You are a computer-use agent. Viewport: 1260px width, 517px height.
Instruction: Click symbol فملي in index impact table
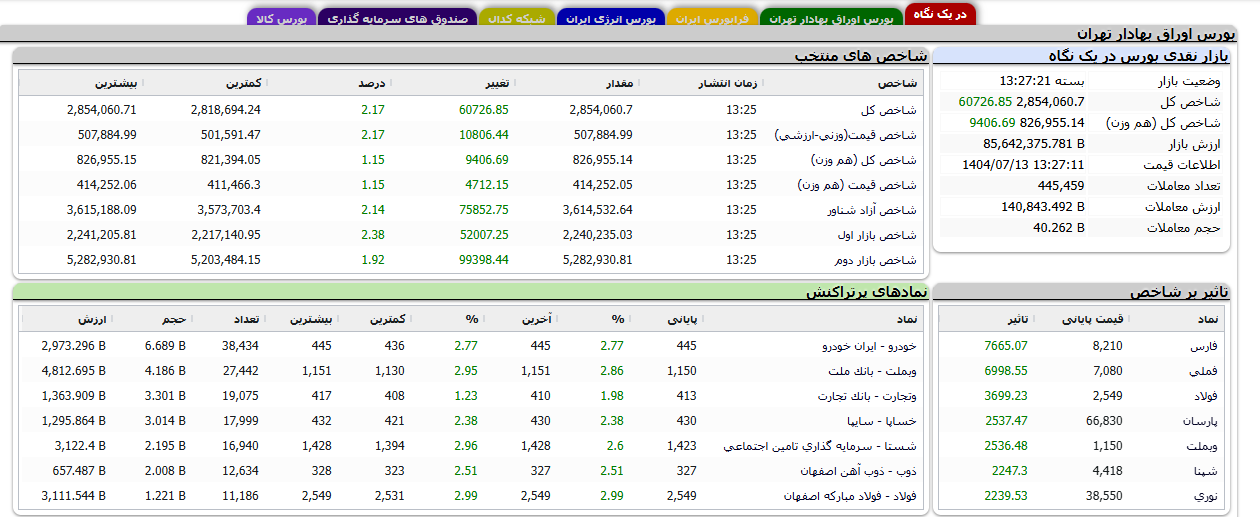pos(1201,371)
